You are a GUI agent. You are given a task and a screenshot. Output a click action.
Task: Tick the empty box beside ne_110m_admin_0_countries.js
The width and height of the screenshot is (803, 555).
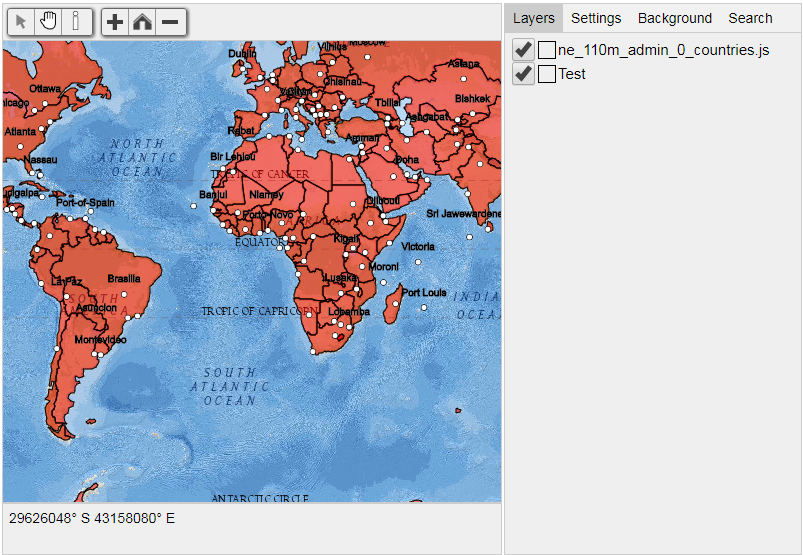(x=547, y=50)
